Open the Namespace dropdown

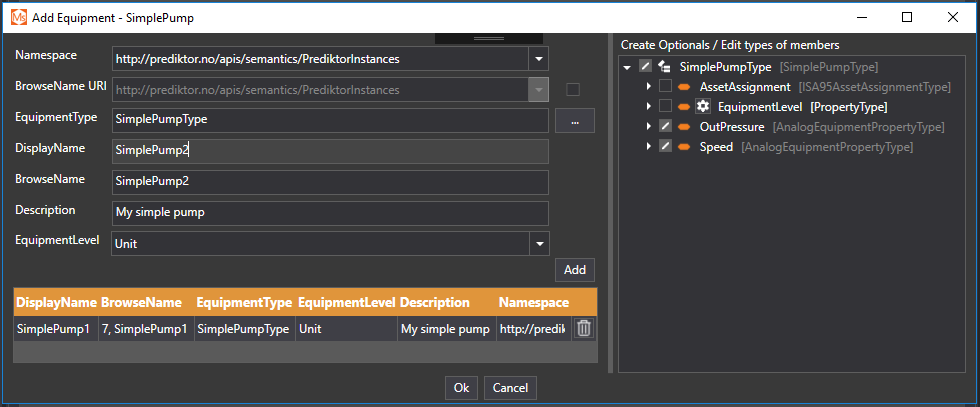point(539,59)
